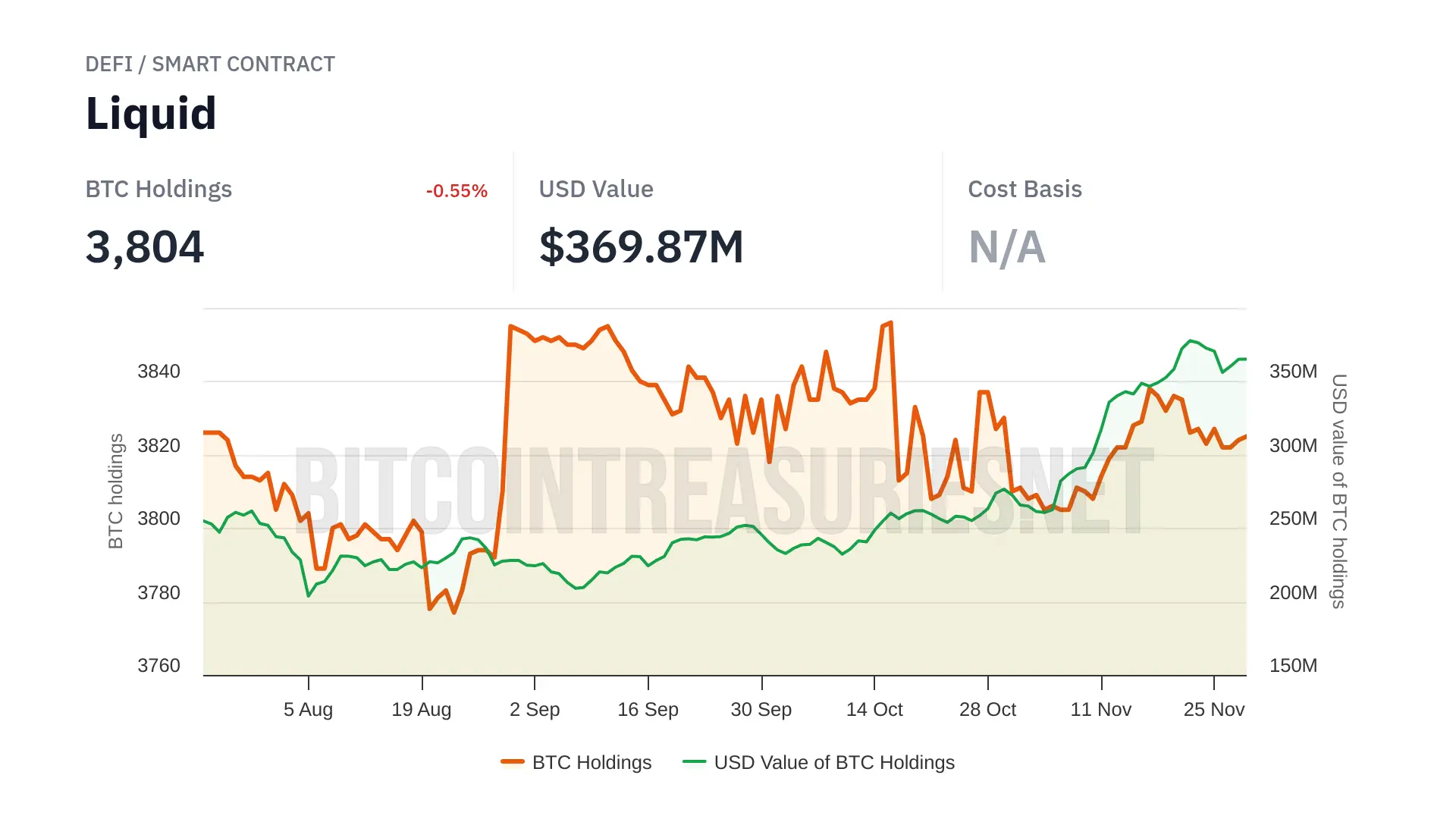The width and height of the screenshot is (1456, 819).
Task: Click the 11 Nov x-axis tick label
Action: click(1100, 710)
